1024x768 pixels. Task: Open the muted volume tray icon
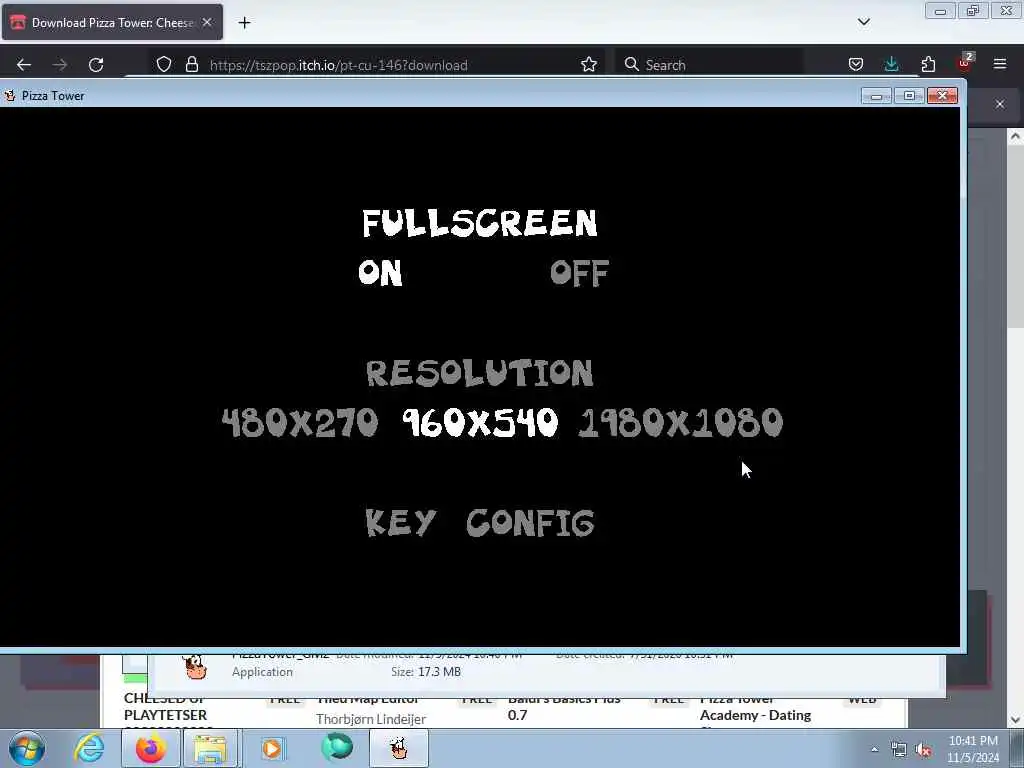coord(923,750)
